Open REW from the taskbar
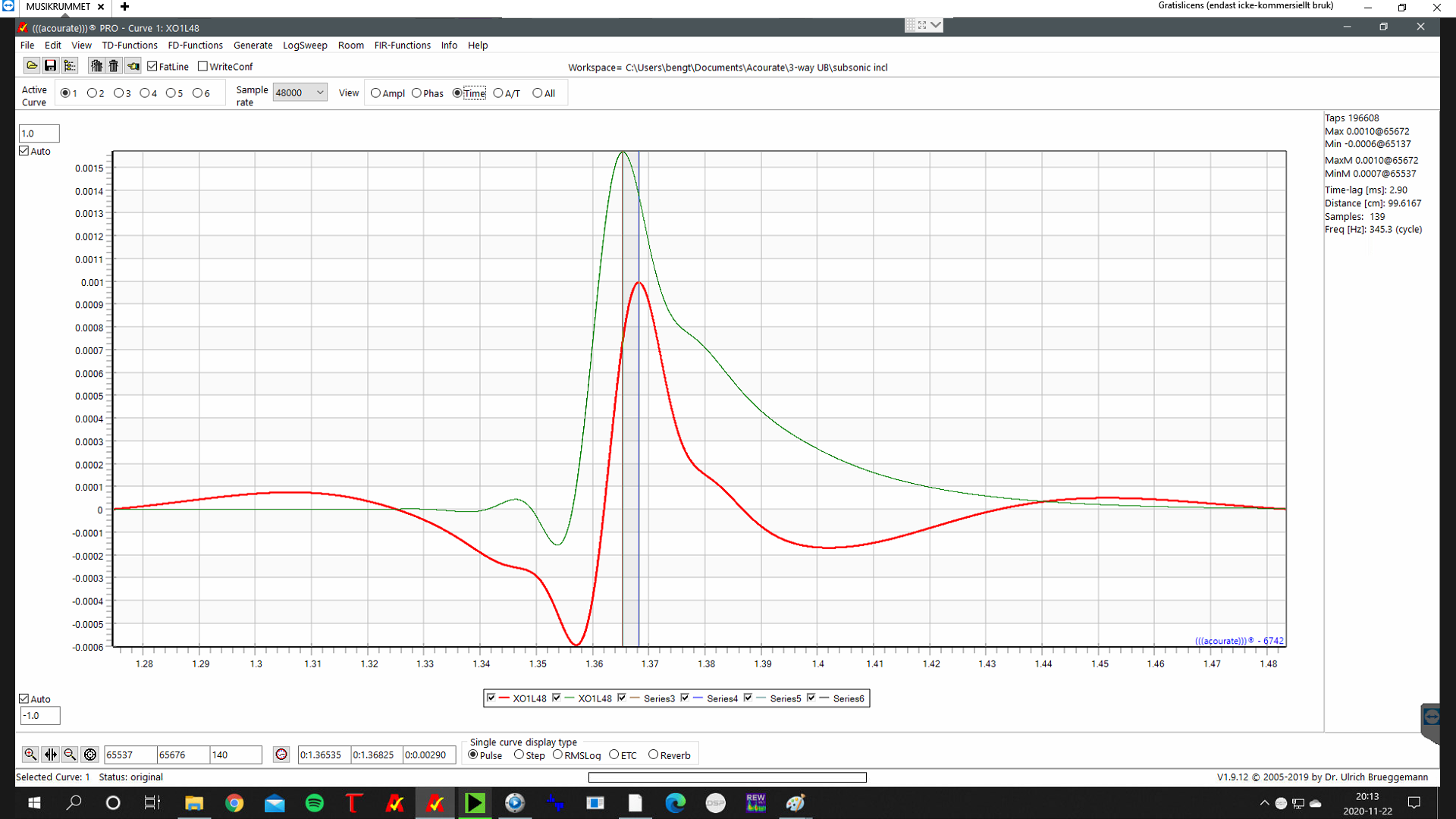 [755, 803]
